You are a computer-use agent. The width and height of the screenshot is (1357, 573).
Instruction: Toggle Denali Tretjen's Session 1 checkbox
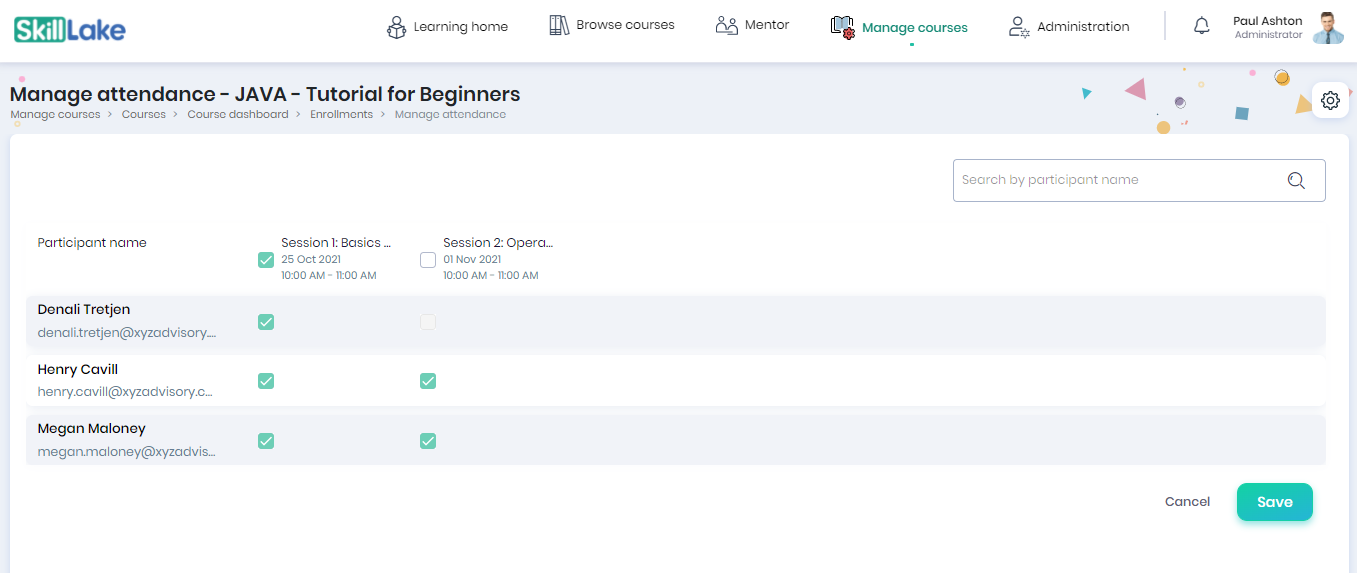click(x=265, y=322)
